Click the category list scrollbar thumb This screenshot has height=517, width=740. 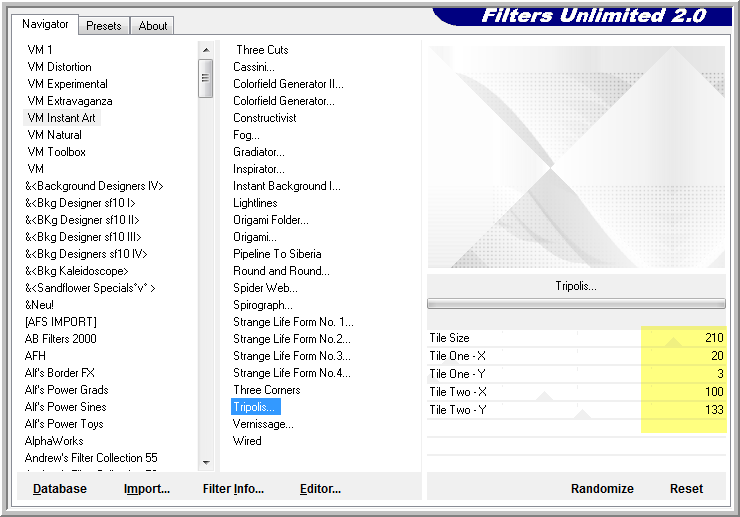pos(205,78)
